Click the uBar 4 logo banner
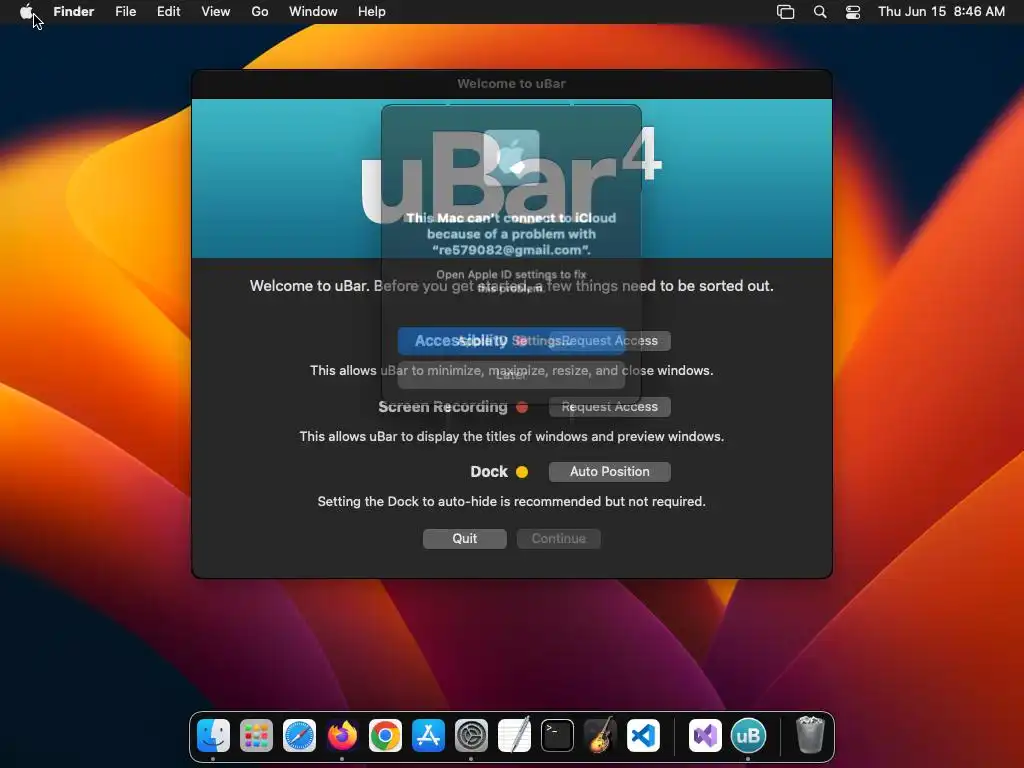The image size is (1024, 768). pyautogui.click(x=511, y=178)
